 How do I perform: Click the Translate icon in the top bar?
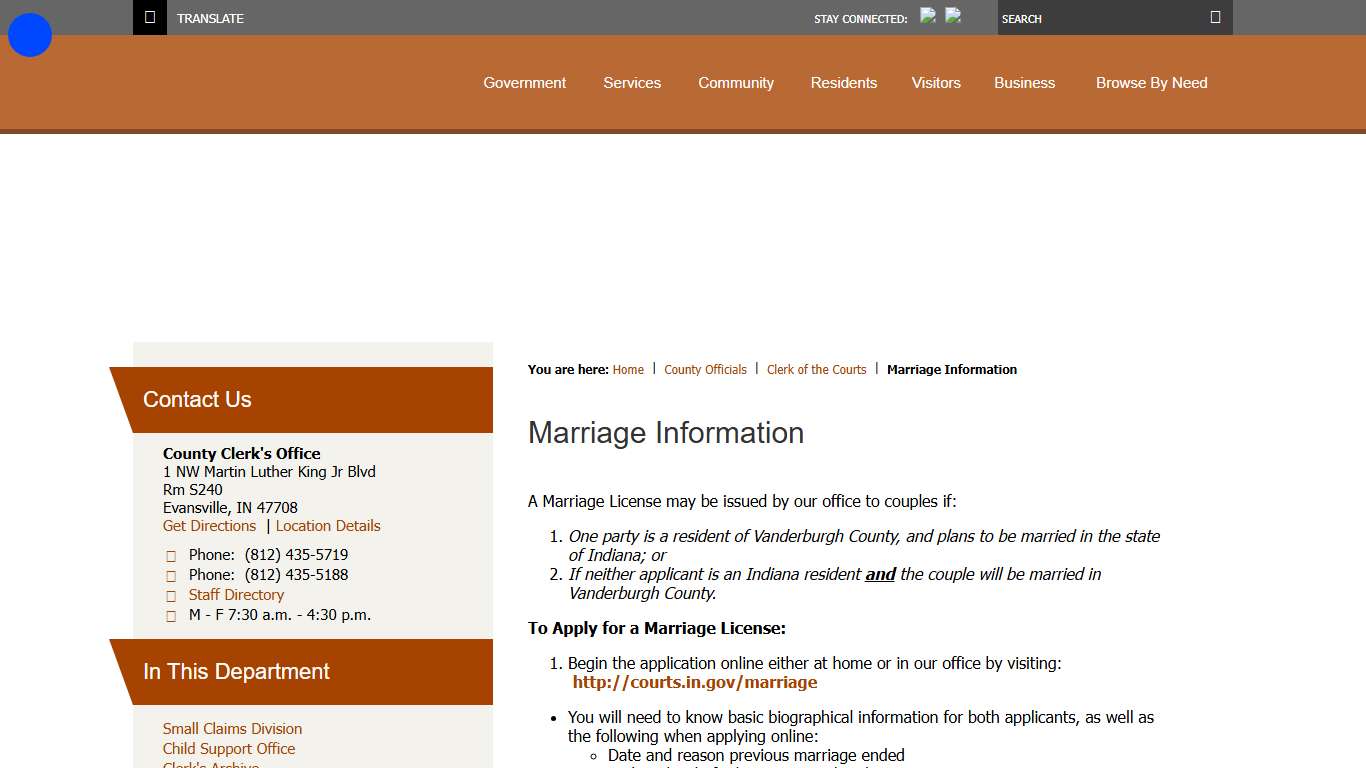coord(149,17)
